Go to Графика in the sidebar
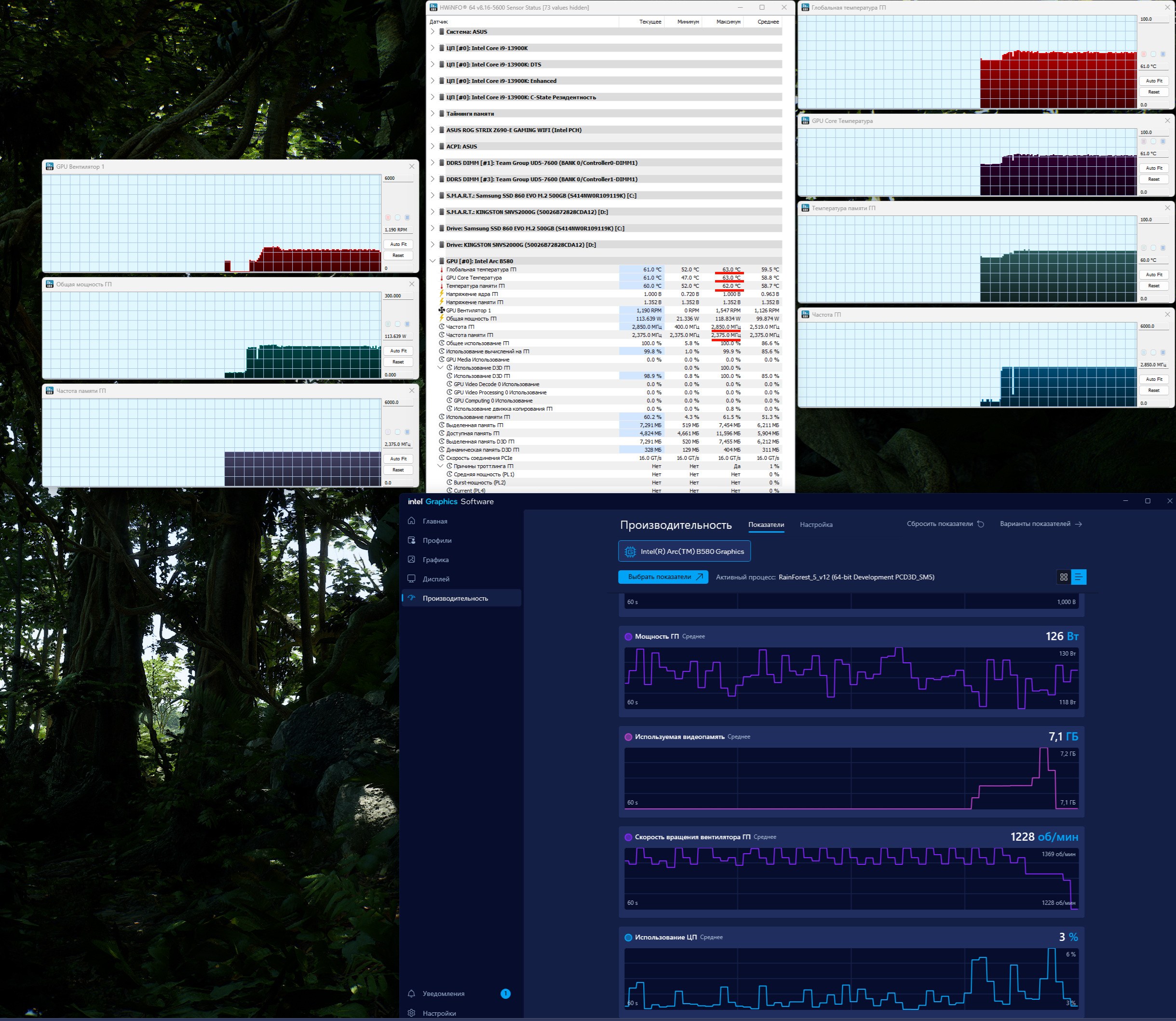The image size is (1176, 1021). pos(435,560)
